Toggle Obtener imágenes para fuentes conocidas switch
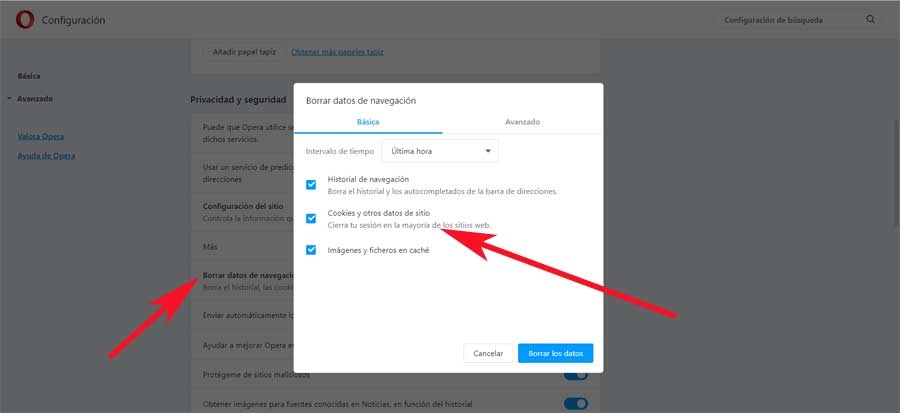The image size is (900, 413). [x=576, y=404]
